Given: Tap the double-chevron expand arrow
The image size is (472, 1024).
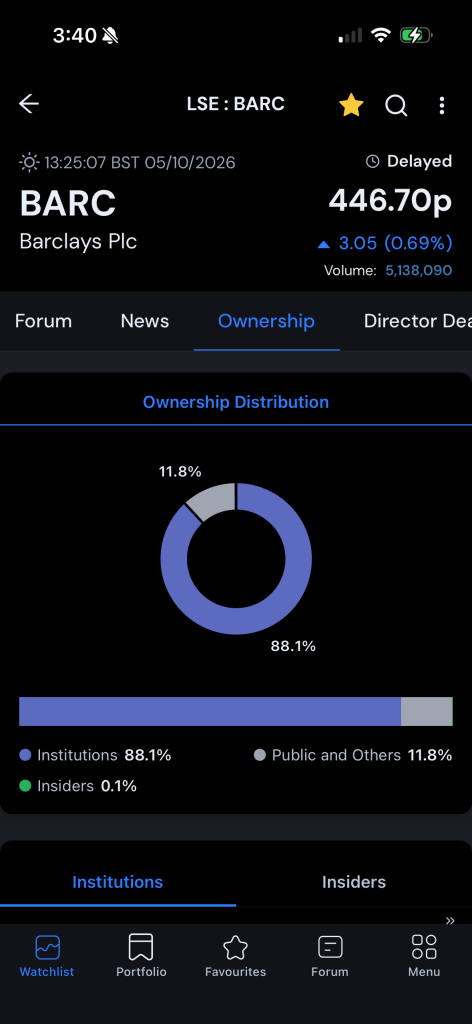Looking at the screenshot, I should coord(450,921).
